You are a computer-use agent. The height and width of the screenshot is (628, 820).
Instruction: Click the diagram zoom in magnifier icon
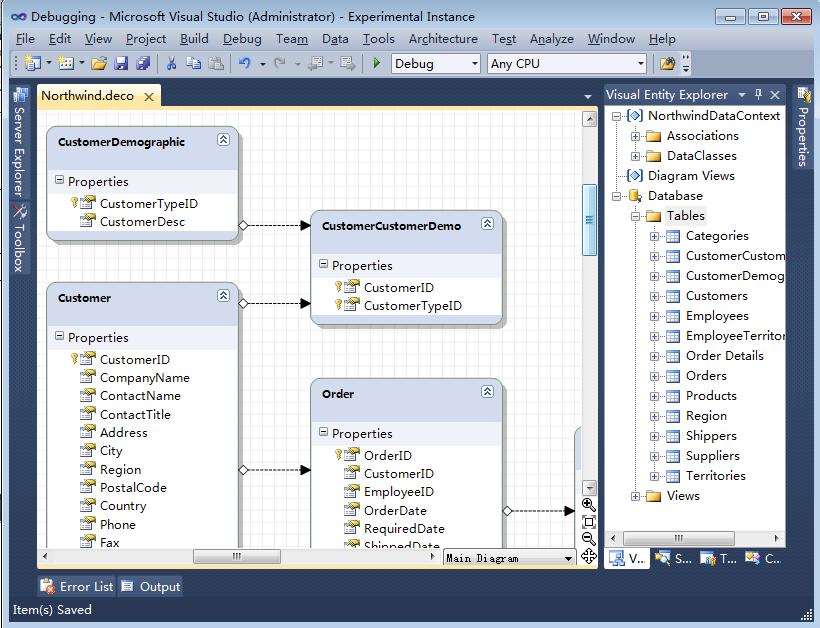click(589, 505)
